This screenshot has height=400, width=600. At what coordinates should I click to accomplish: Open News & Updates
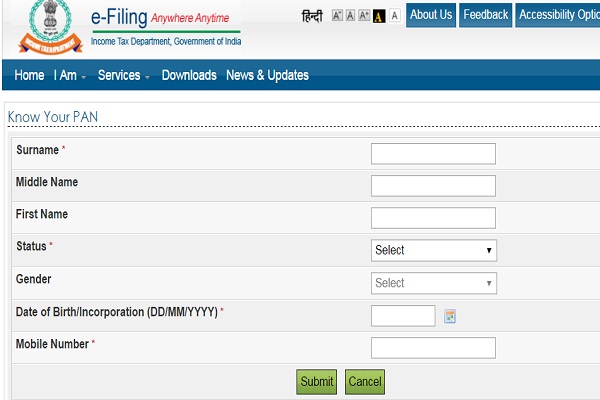point(267,76)
